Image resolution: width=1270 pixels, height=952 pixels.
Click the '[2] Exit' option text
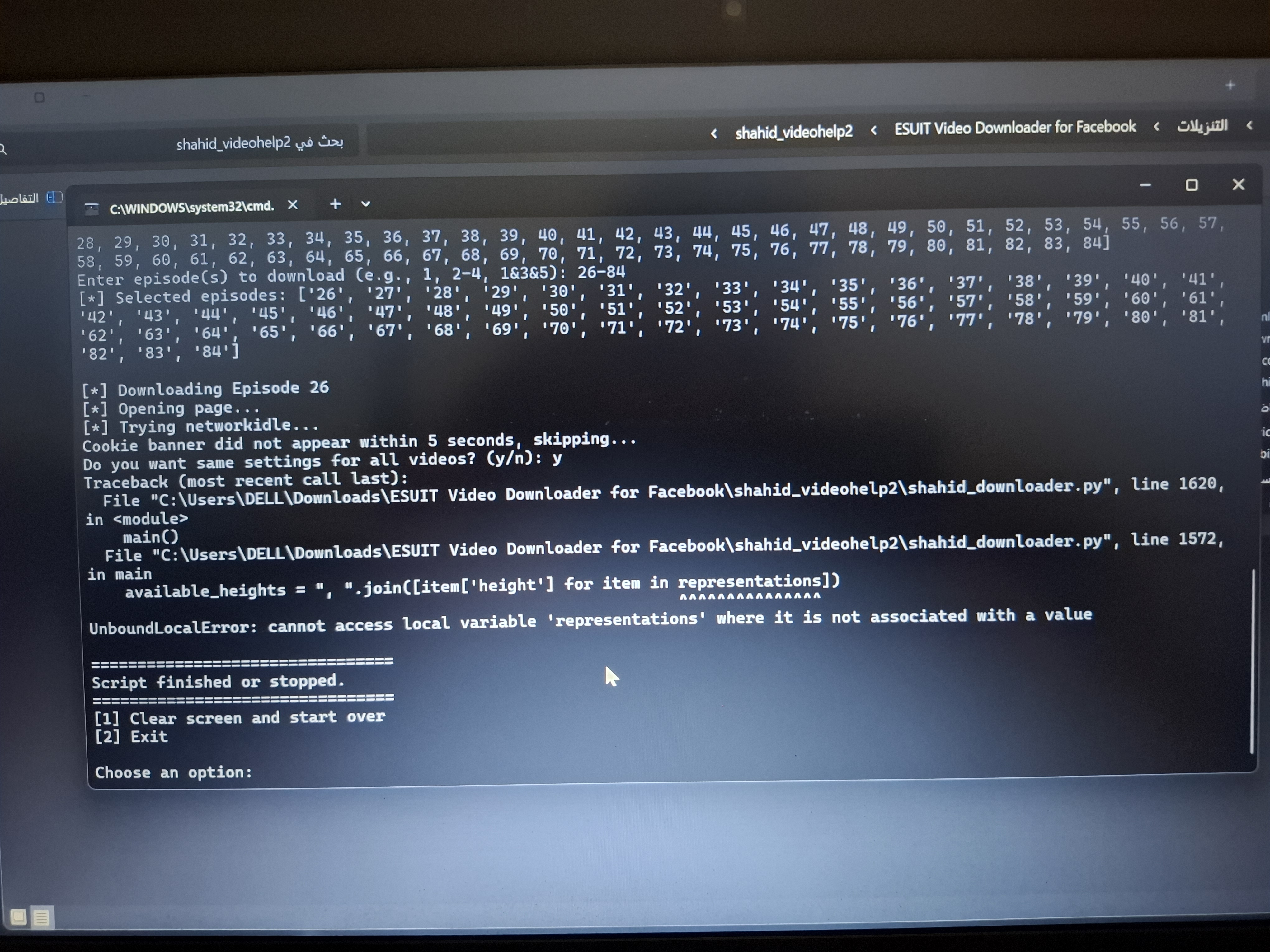tap(131, 737)
